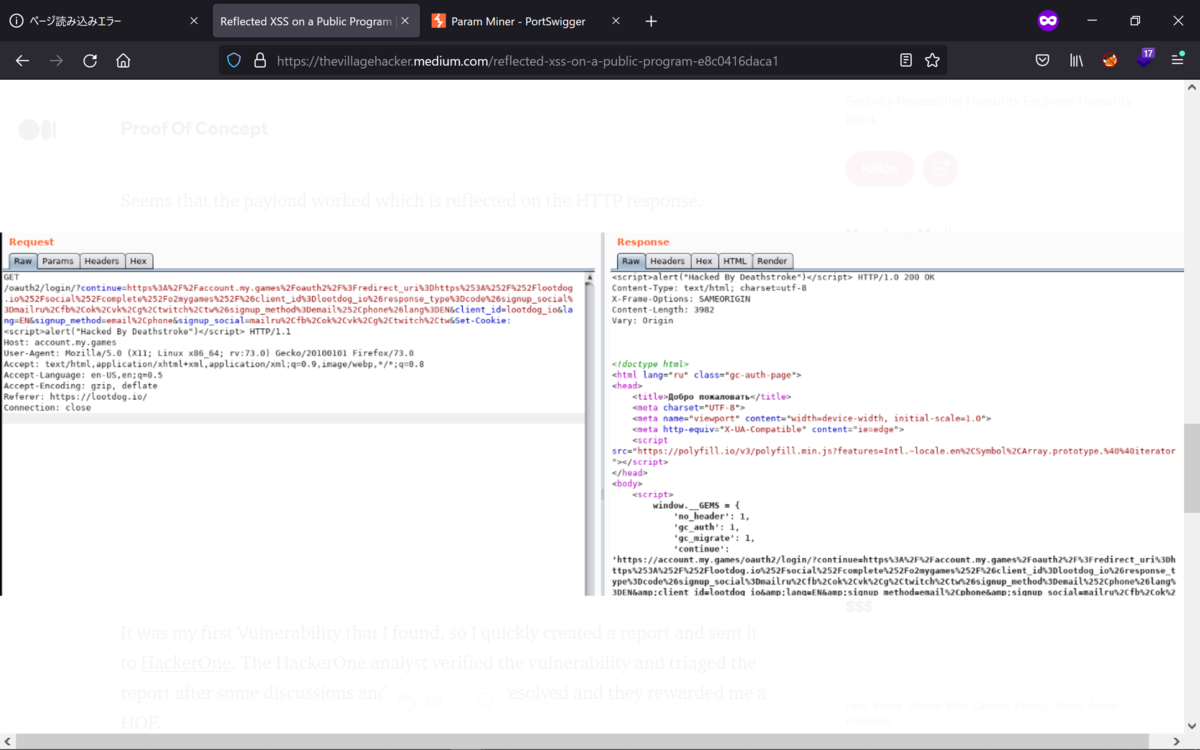This screenshot has width=1200, height=750.
Task: Show site security padlock info
Action: [x=259, y=61]
